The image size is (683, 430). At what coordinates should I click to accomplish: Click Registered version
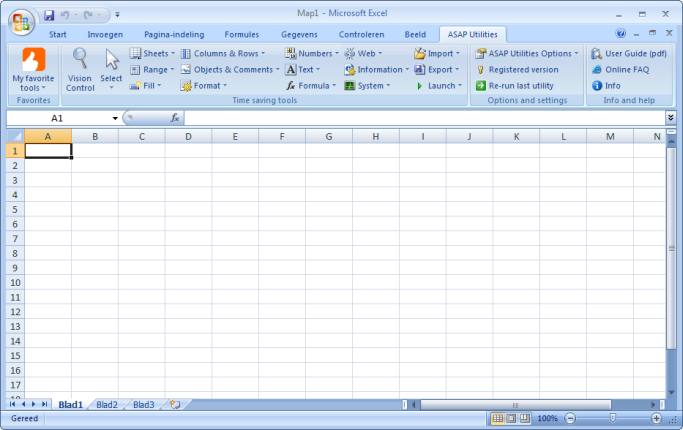pos(517,70)
